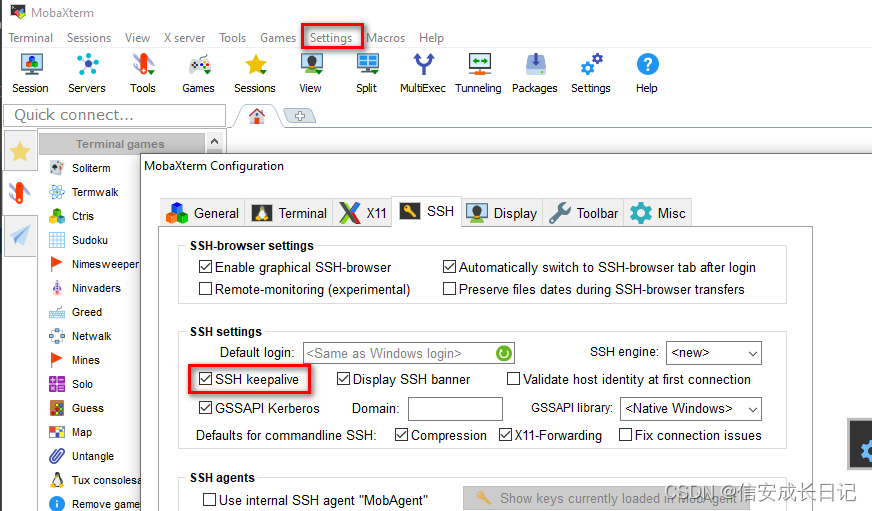
Task: Switch to the Misc configuration tab
Action: coord(658,213)
